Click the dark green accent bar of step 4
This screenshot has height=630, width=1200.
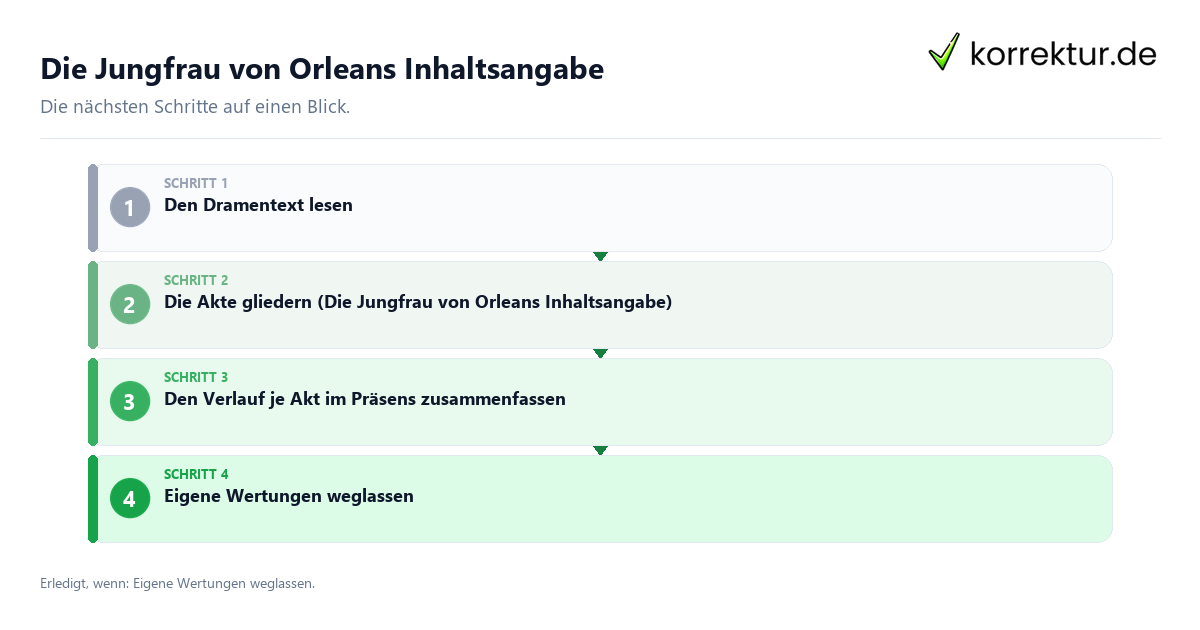(93, 499)
